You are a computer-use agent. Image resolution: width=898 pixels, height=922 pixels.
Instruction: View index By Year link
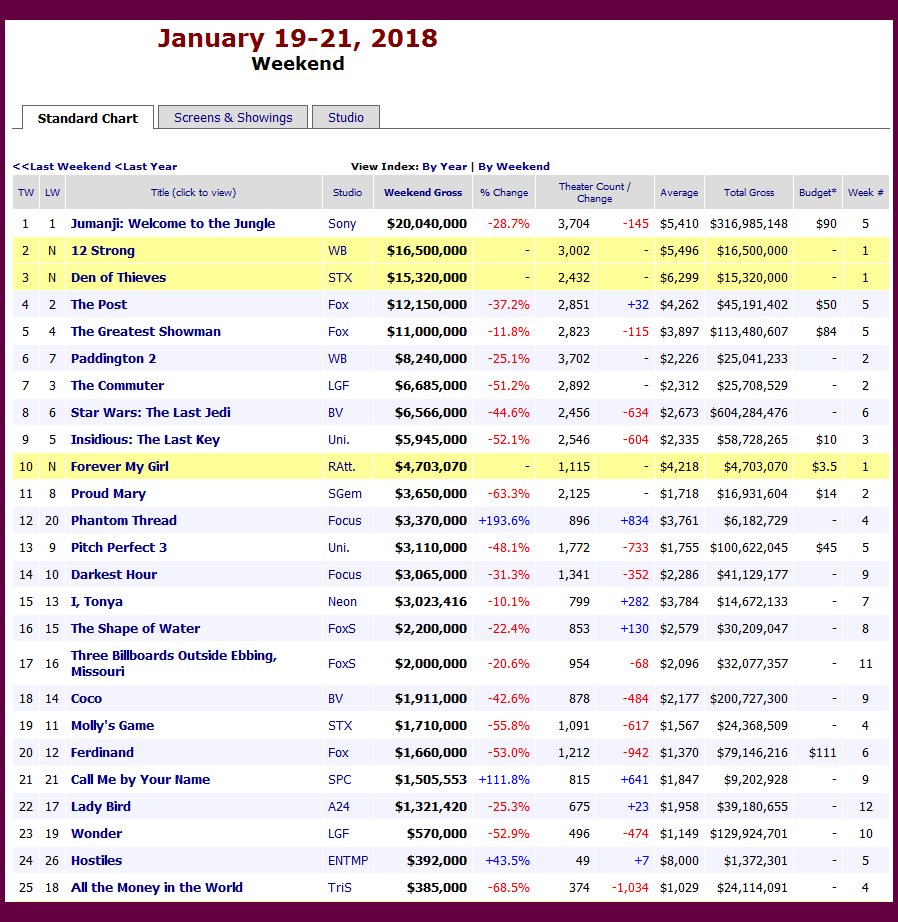[x=444, y=166]
